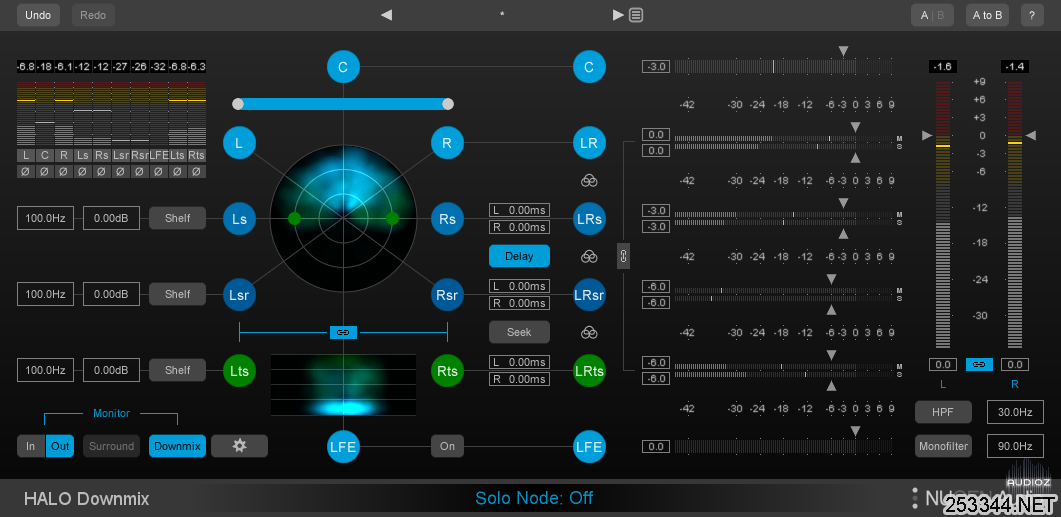1061x517 pixels.
Task: Toggle the vertical link between output levels
Action: [x=623, y=256]
